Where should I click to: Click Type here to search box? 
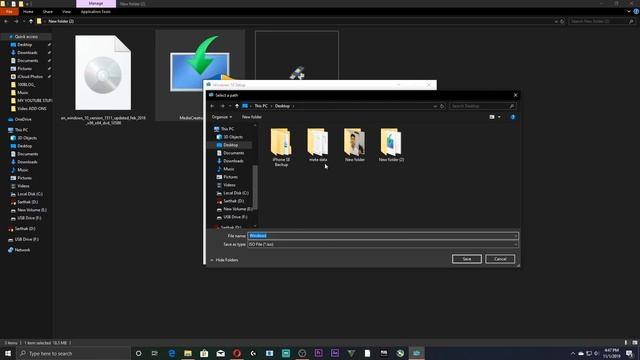pos(73,353)
